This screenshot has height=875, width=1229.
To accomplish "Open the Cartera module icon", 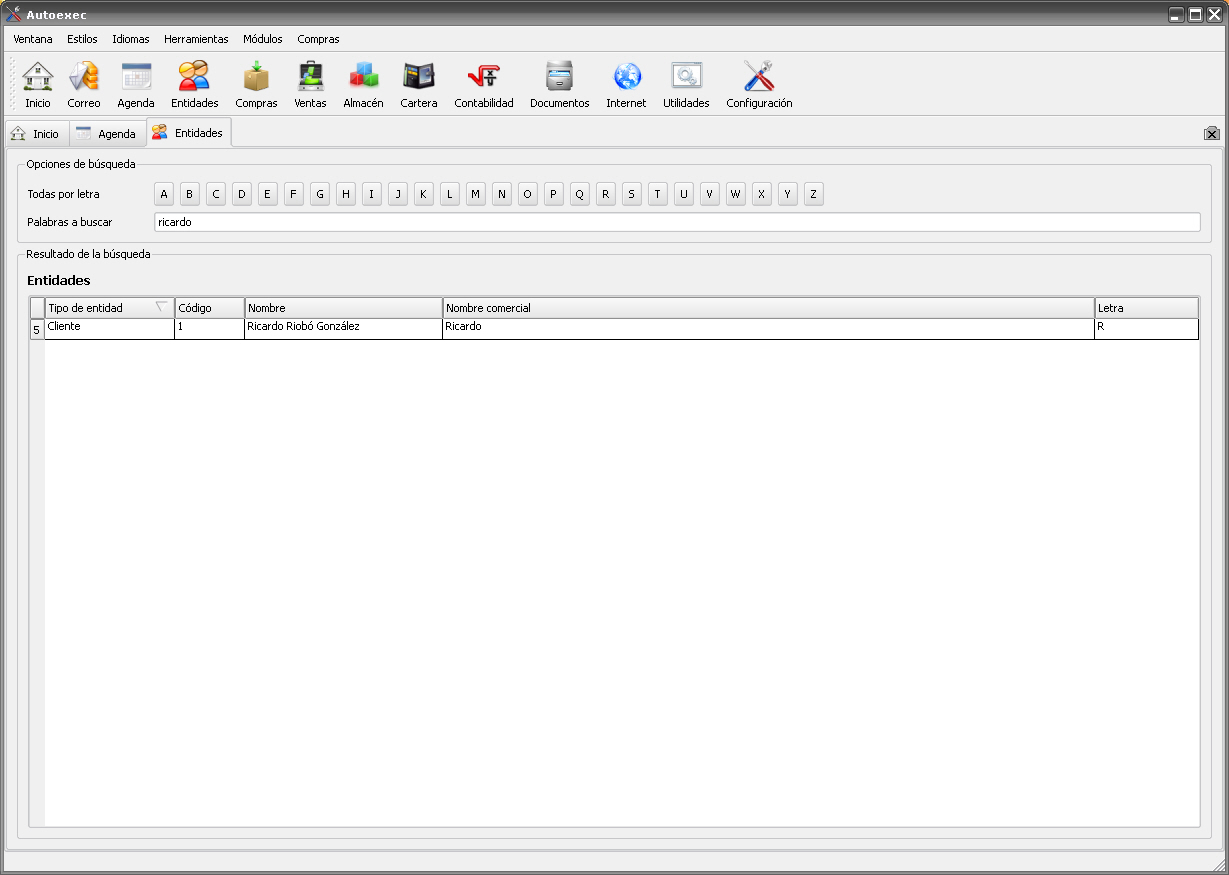I will (419, 85).
